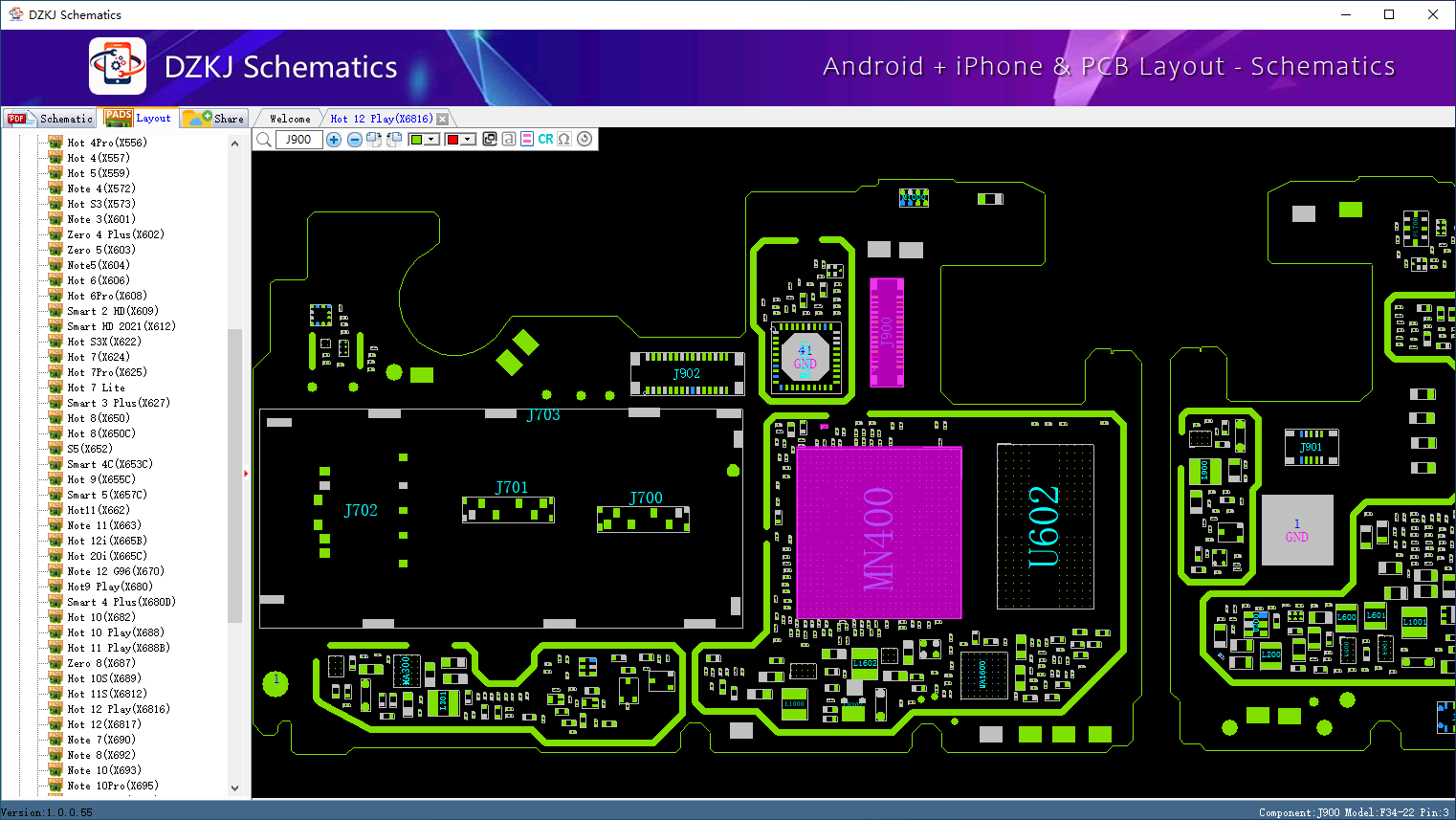Screen dimensions: 1456x820
Task: Activate the Hot 12 Play(X6816) document tab
Action: coord(382,120)
